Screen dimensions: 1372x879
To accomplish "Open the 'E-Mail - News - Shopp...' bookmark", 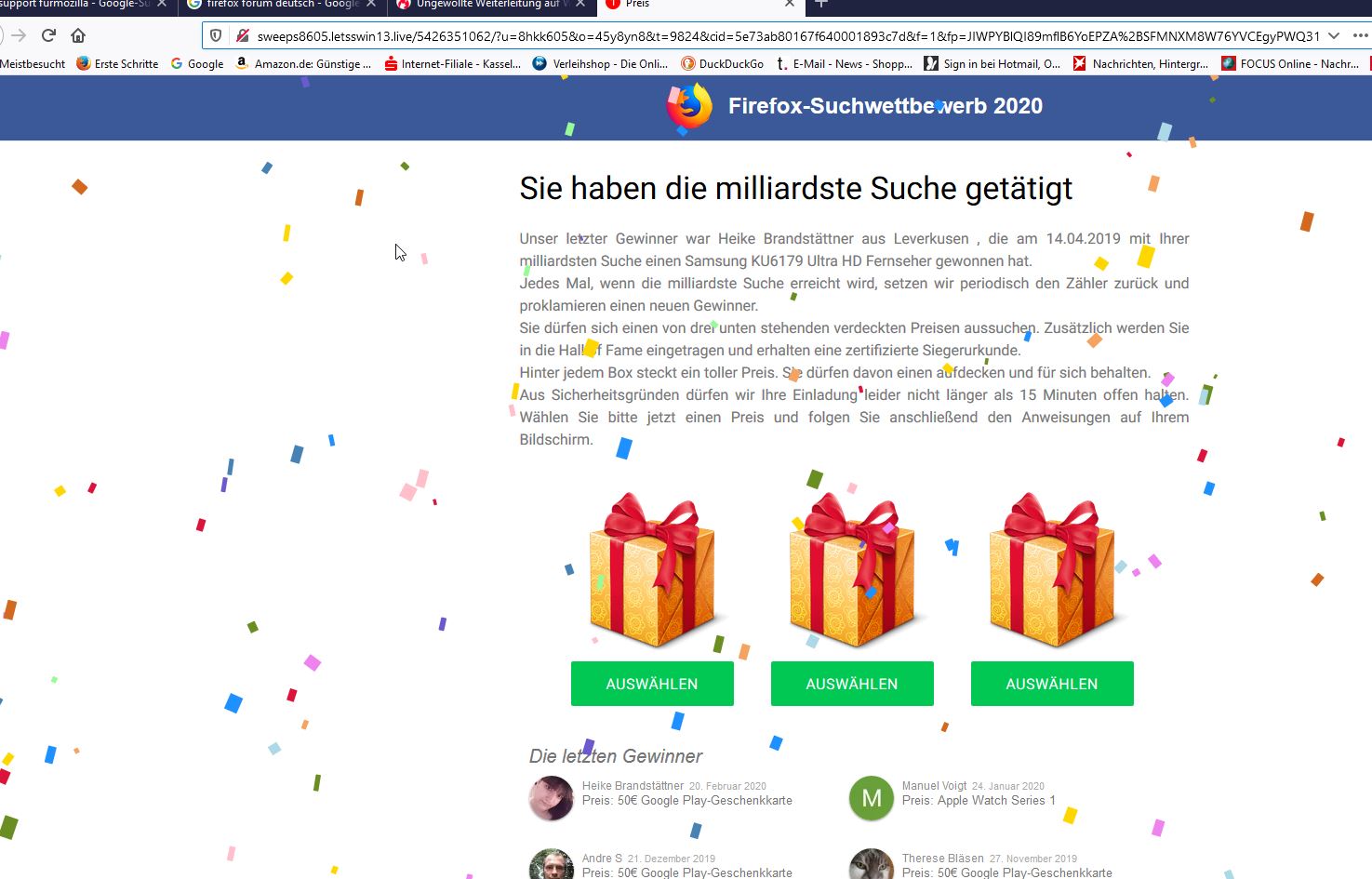I will pos(845,64).
